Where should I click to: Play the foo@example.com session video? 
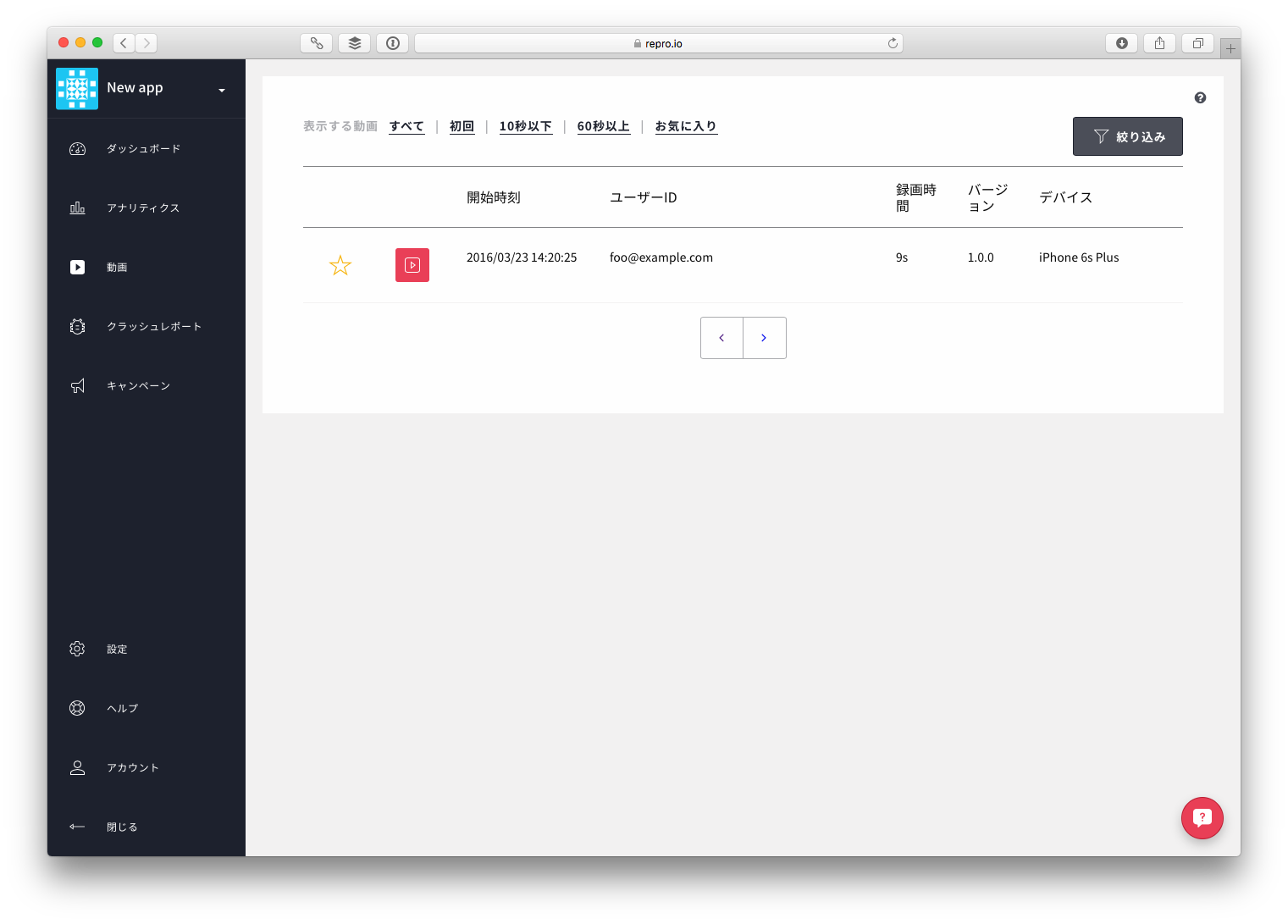click(x=412, y=265)
